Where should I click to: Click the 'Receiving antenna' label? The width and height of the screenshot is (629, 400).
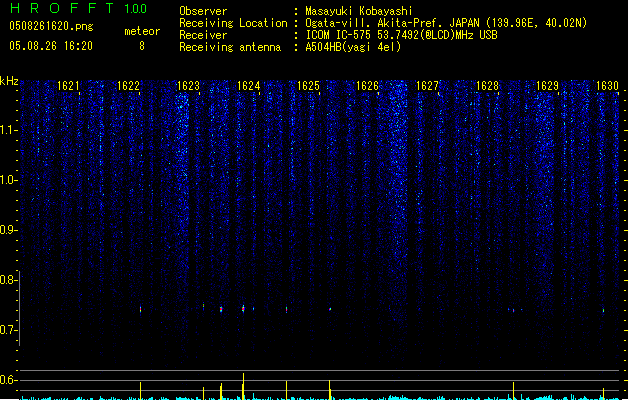(230, 47)
